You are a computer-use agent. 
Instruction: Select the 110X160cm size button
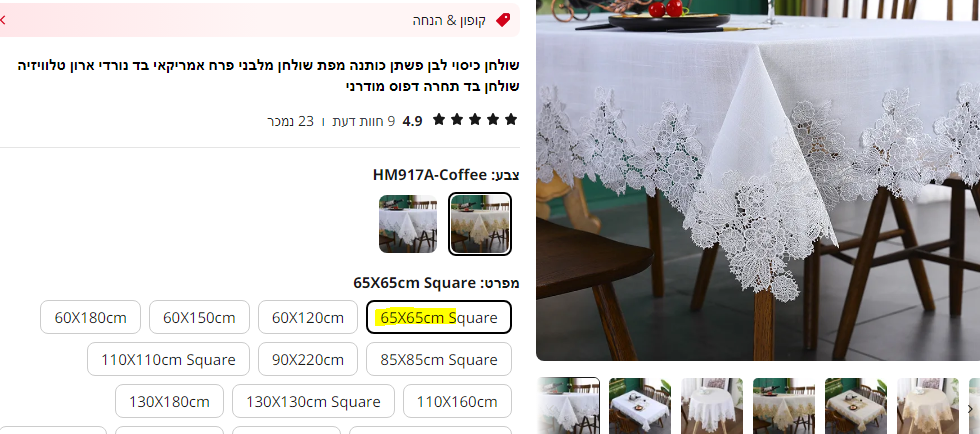pos(458,401)
